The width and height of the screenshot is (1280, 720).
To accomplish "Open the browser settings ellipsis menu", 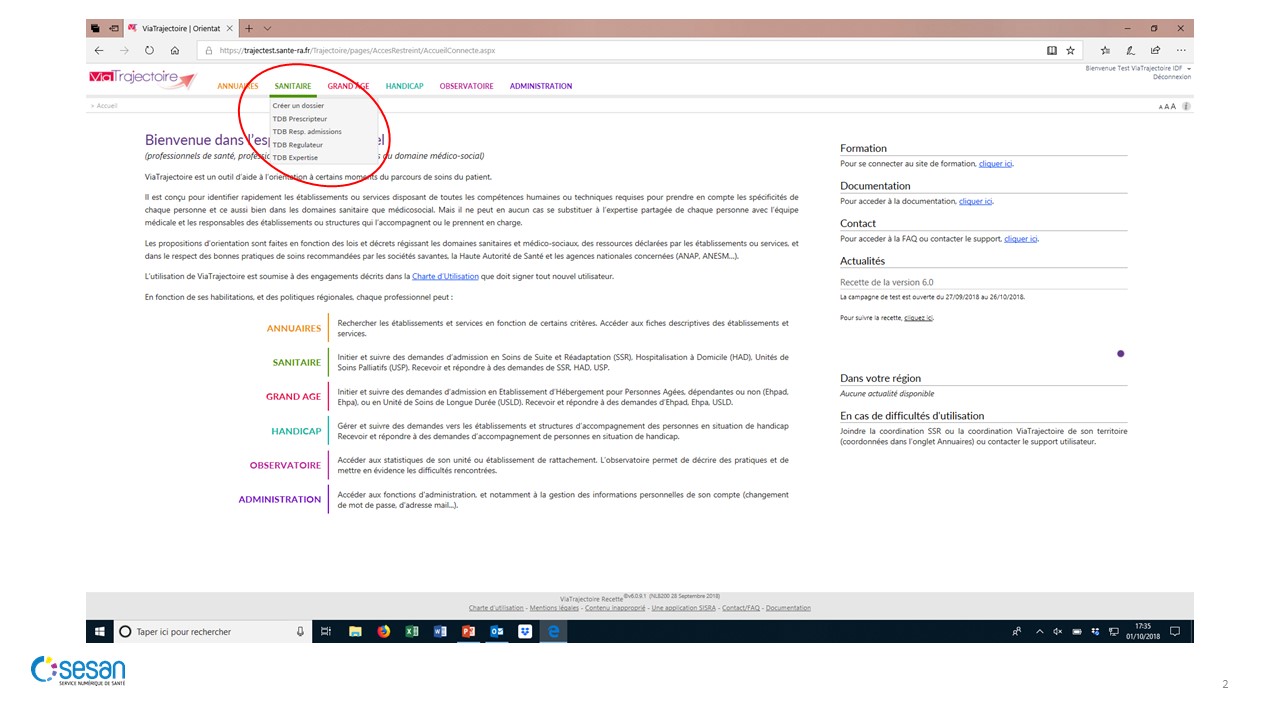I will tap(1181, 50).
